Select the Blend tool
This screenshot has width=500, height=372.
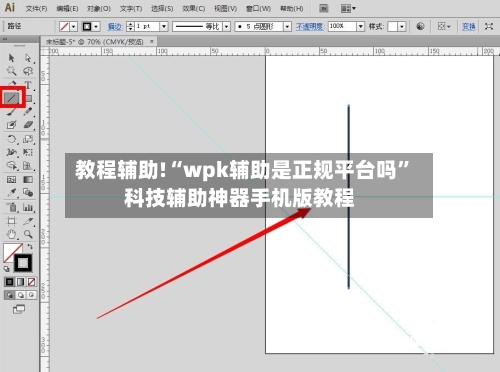tap(28, 193)
